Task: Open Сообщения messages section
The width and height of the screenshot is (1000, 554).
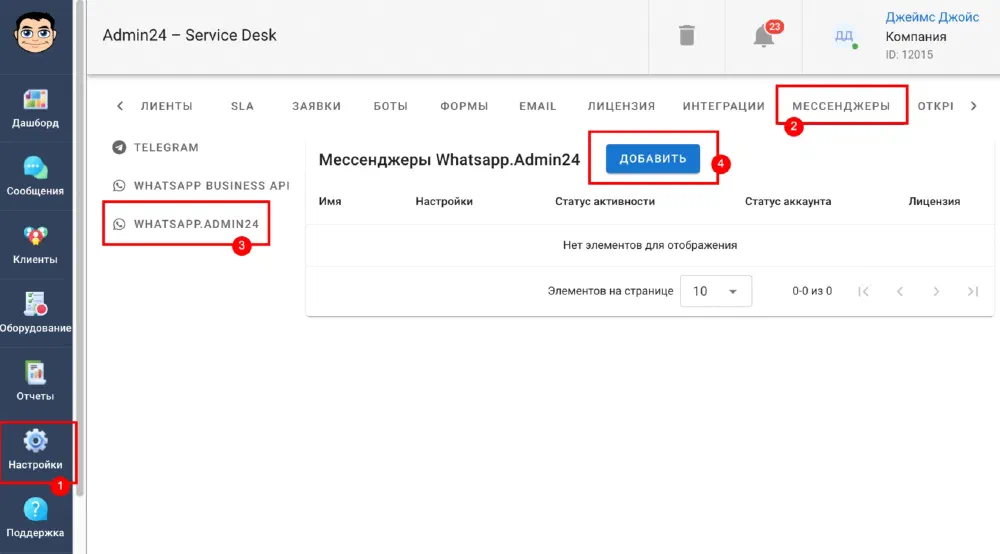Action: coord(35,177)
